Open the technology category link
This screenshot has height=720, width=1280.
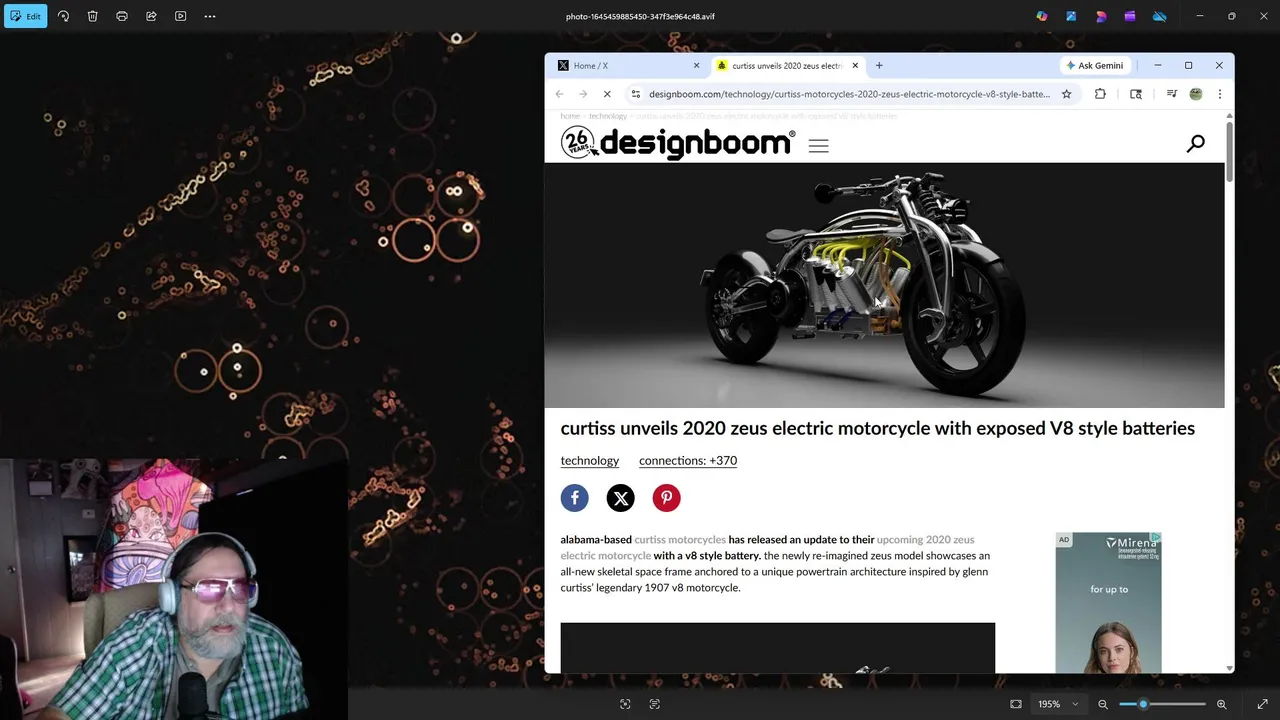589,461
